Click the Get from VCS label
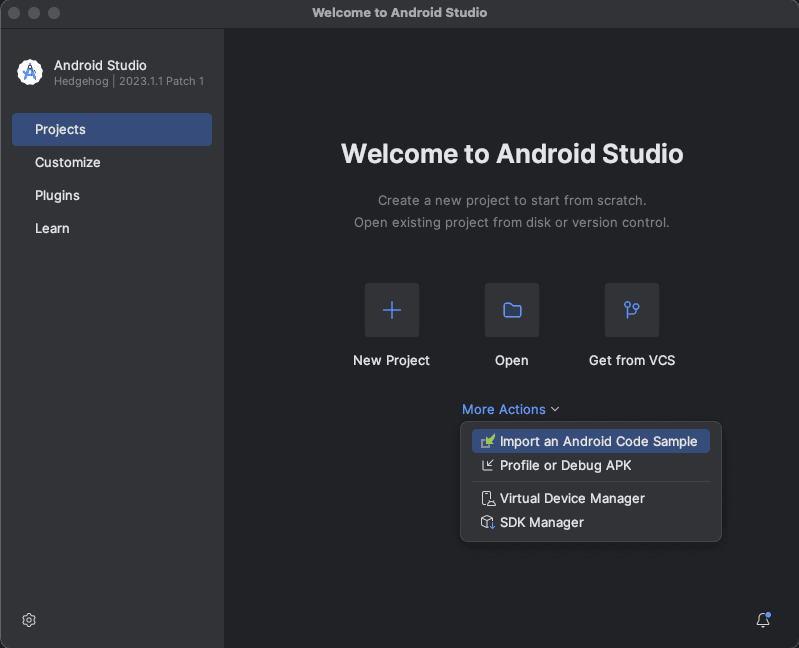The height and width of the screenshot is (648, 799). pyautogui.click(x=632, y=360)
